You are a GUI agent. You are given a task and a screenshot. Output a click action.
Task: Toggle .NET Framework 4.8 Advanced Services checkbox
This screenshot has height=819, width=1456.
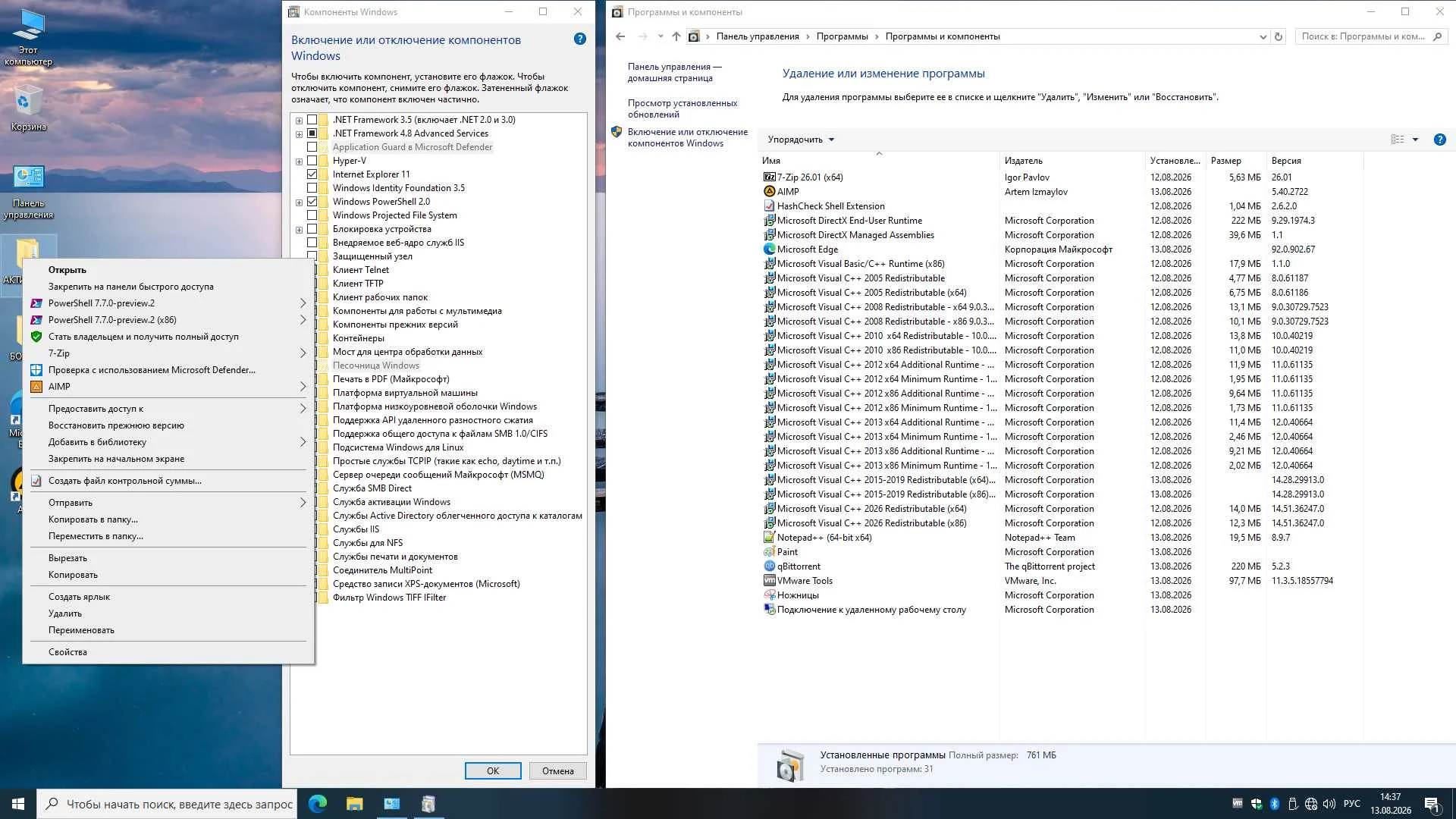coord(312,133)
